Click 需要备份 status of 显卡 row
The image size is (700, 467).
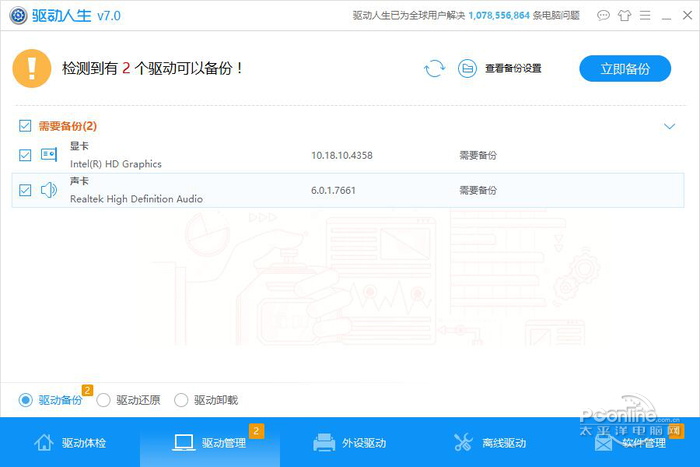(x=478, y=155)
